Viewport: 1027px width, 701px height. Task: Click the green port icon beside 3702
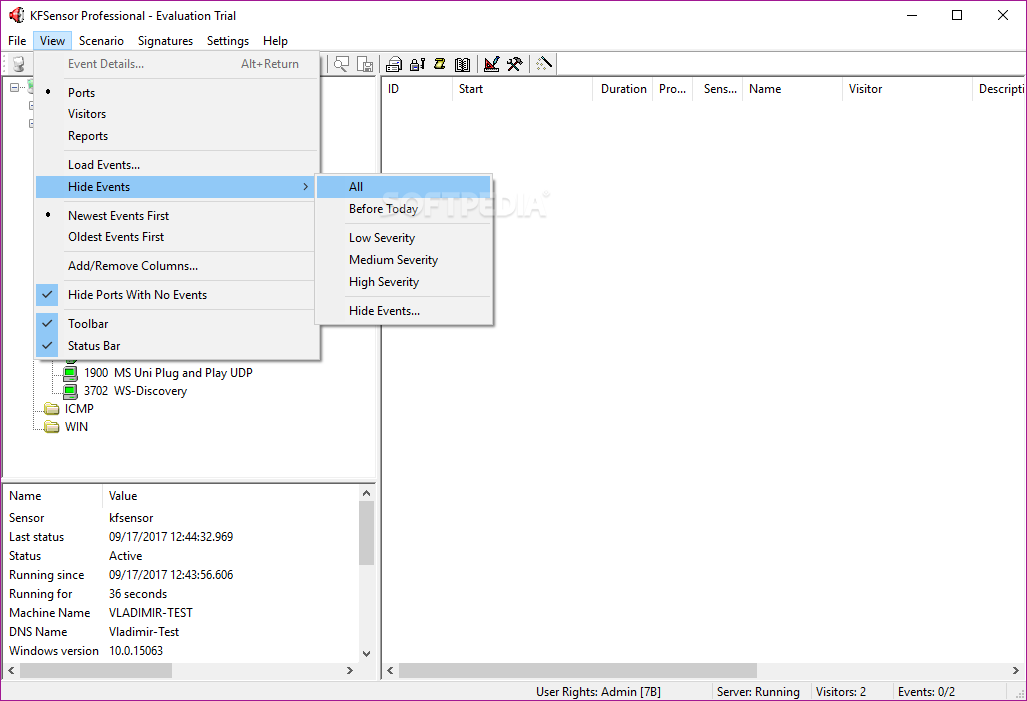coord(70,391)
